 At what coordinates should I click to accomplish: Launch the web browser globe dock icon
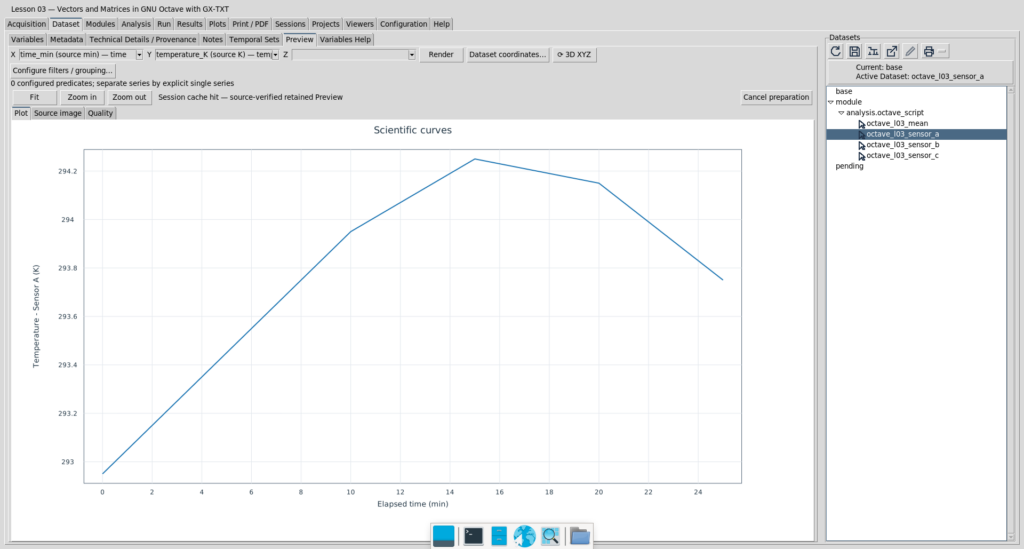[x=524, y=536]
